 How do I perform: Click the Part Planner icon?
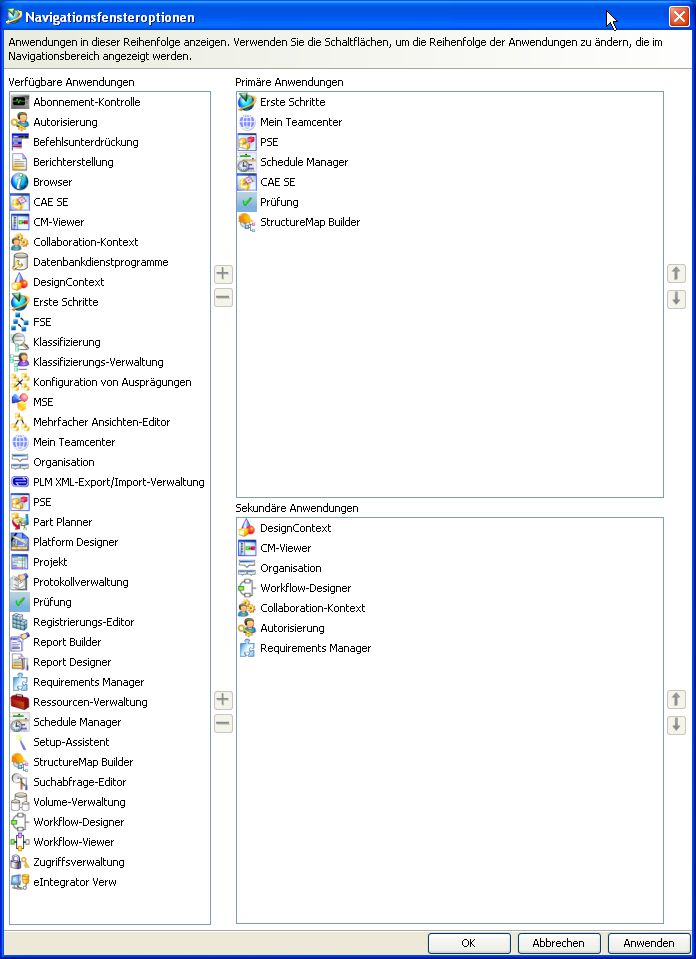pos(20,522)
